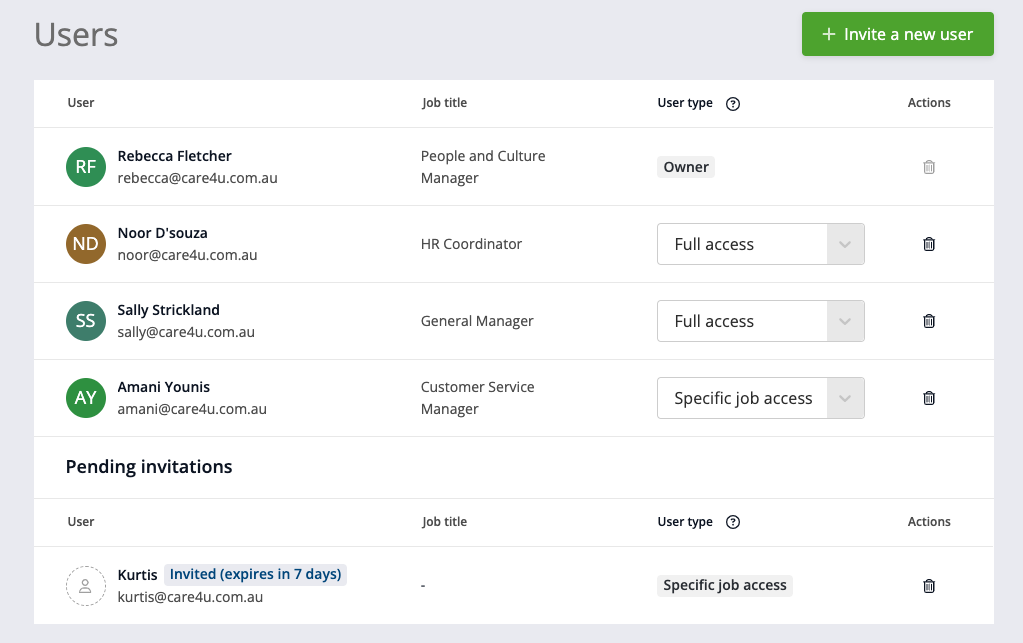Click Rebecca Fletcher's greyed trash icon

click(929, 167)
